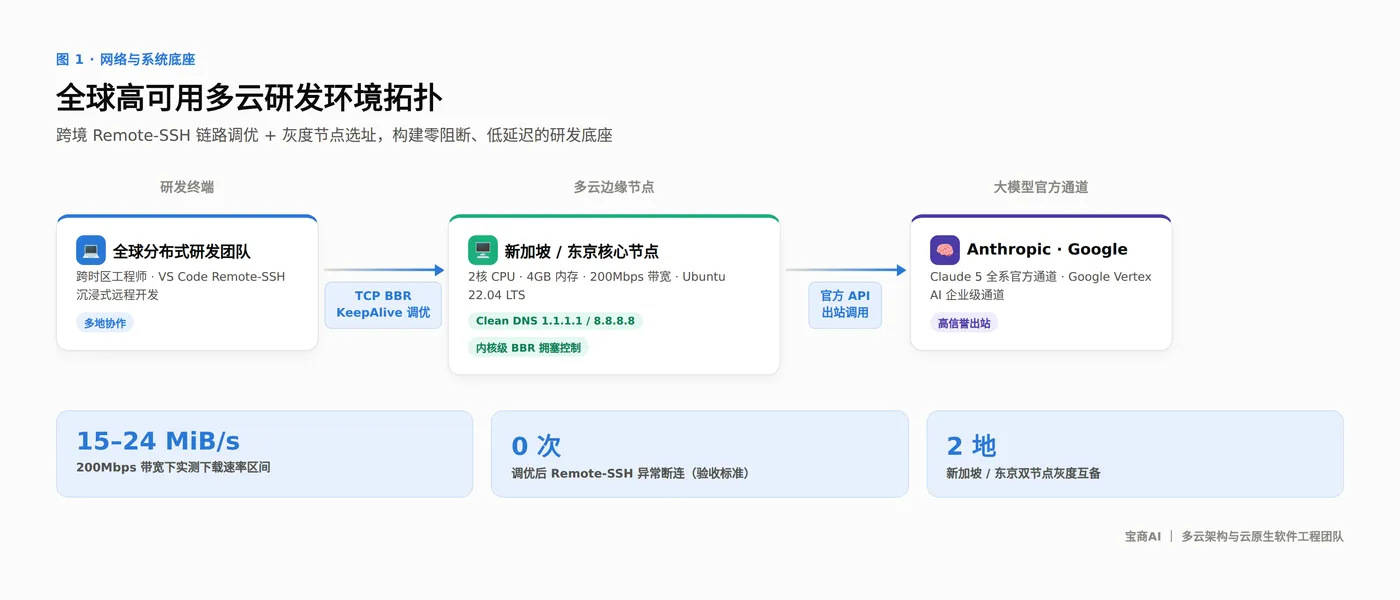Click the 多云架构与云原生软件工程团队 footer text
The image size is (1400, 600).
pyautogui.click(x=1262, y=536)
